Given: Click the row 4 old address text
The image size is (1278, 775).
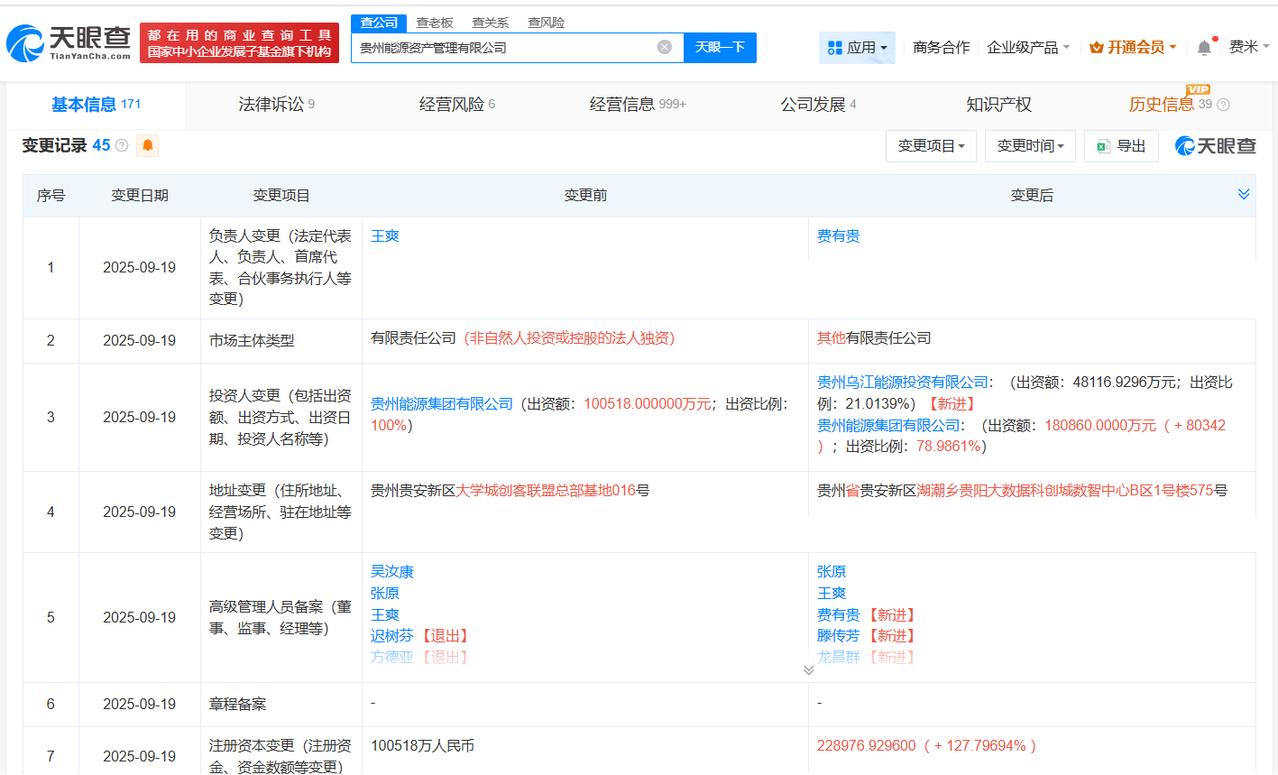Looking at the screenshot, I should point(510,490).
